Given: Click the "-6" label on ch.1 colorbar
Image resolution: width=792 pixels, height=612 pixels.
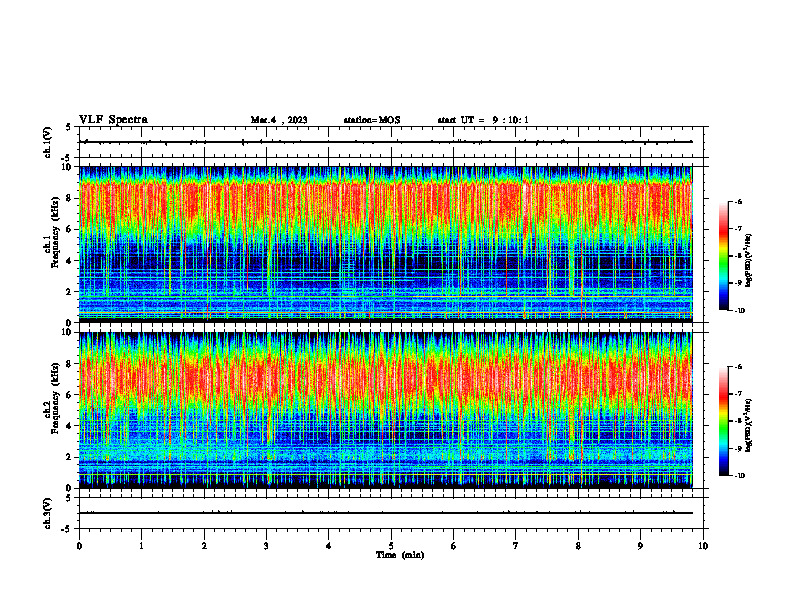Looking at the screenshot, I should [738, 201].
